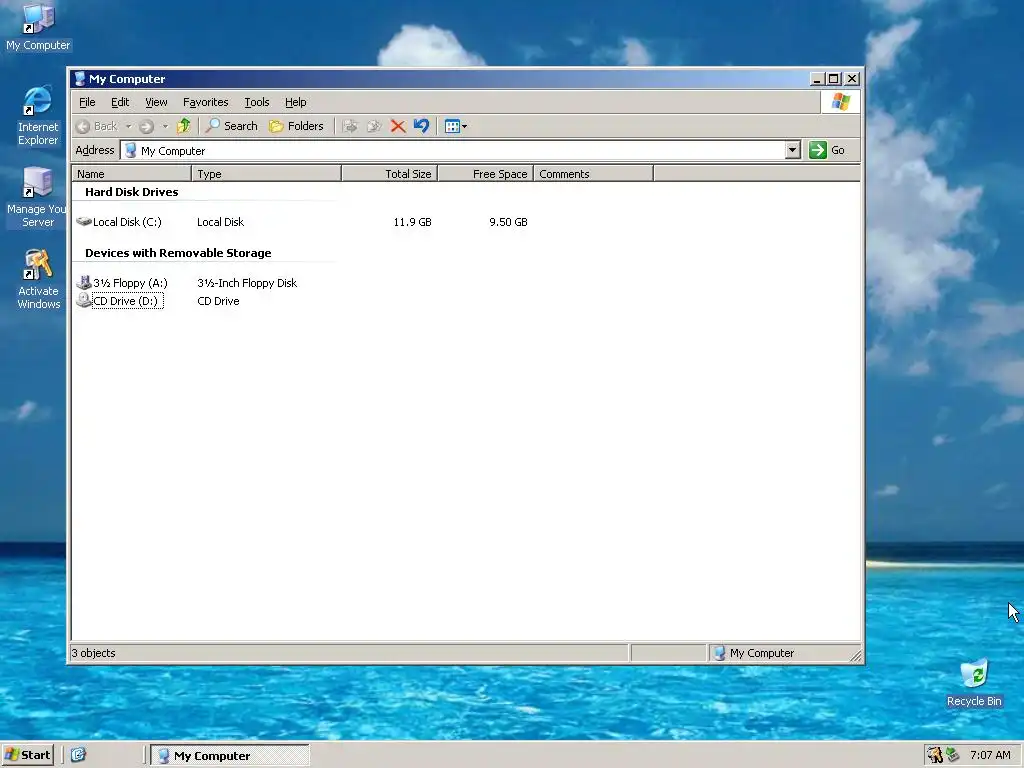1024x768 pixels.
Task: Open the Back history dropdown arrow
Action: point(129,126)
